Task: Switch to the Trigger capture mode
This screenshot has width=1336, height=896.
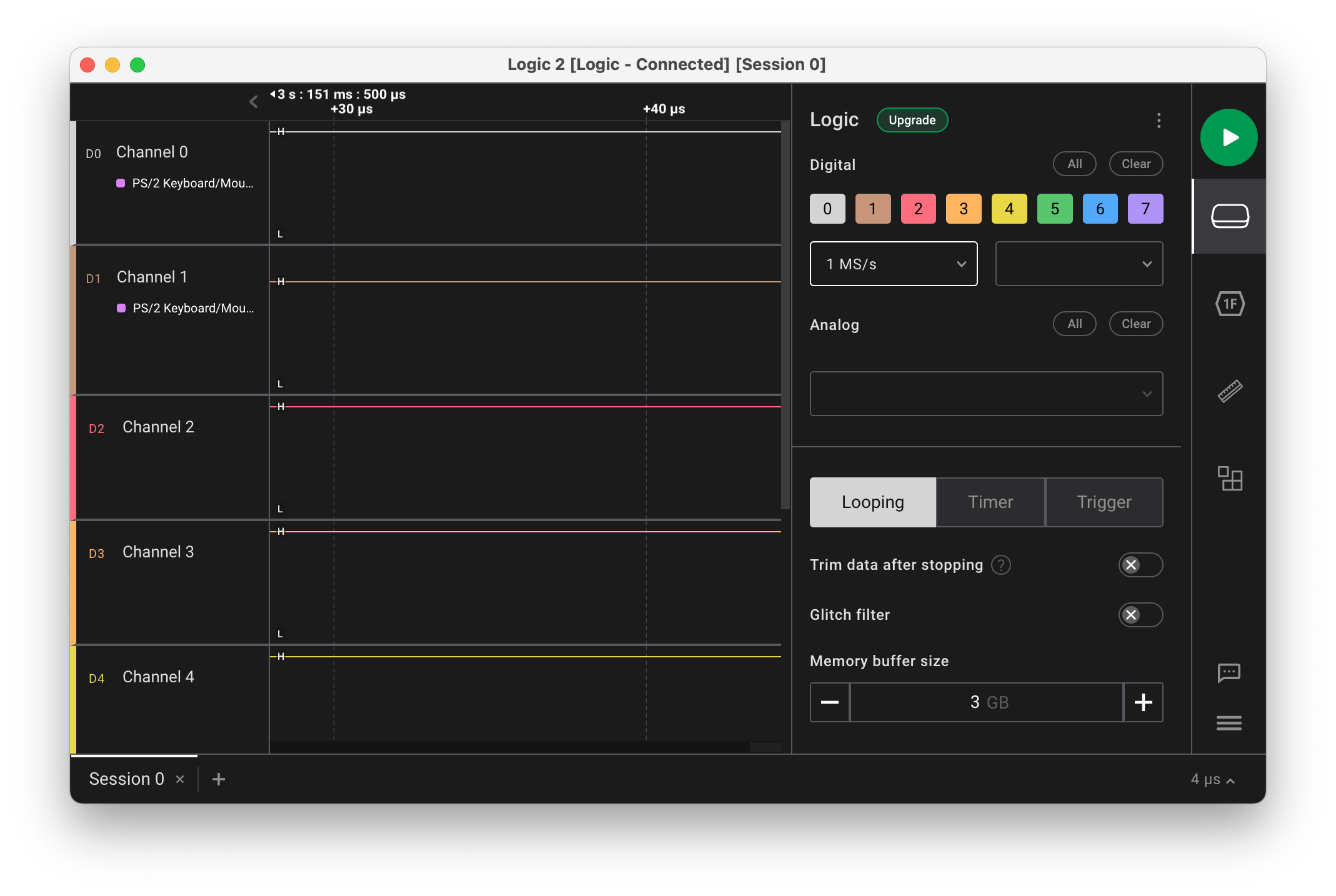Action: (x=1104, y=502)
